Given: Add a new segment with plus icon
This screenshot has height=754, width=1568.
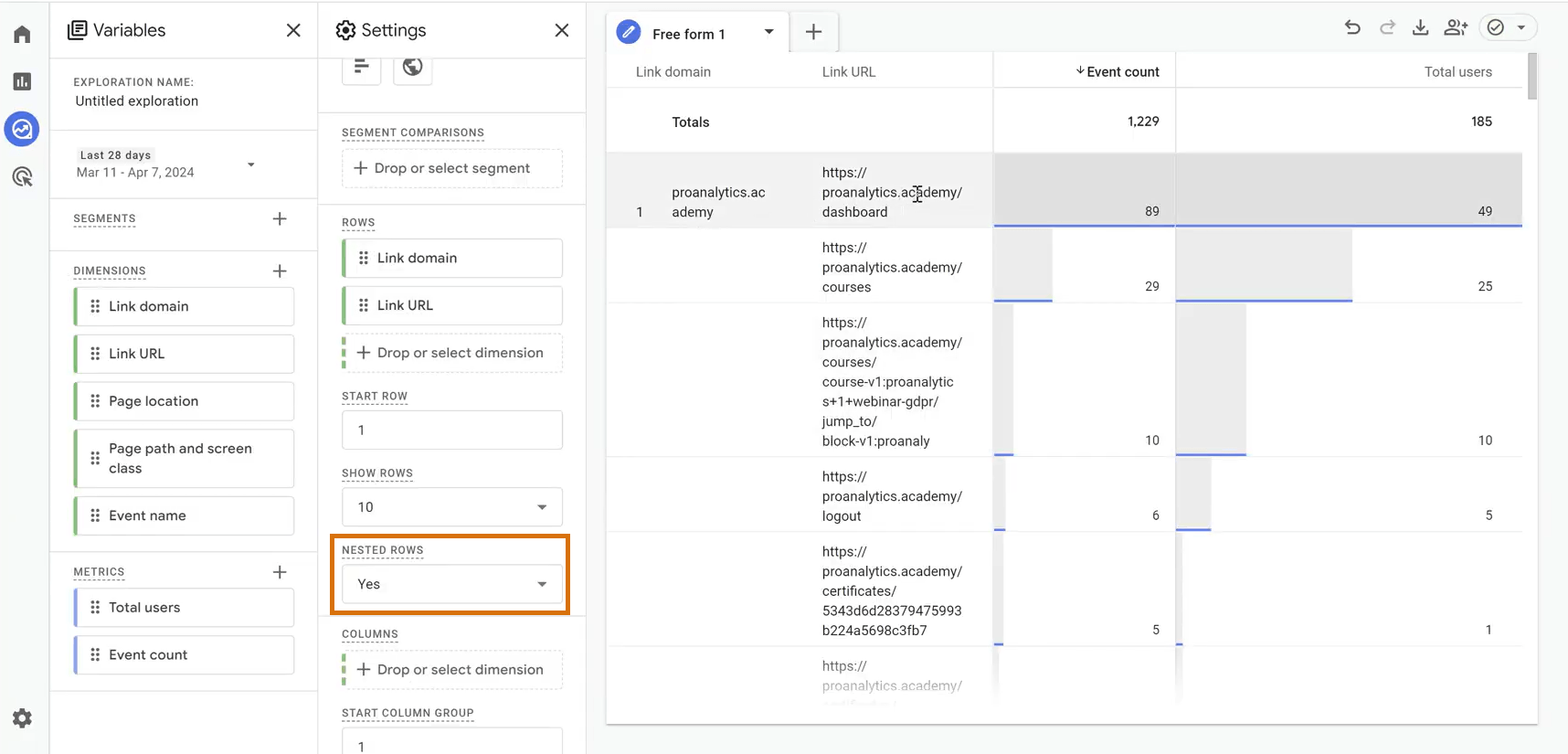Looking at the screenshot, I should (280, 218).
